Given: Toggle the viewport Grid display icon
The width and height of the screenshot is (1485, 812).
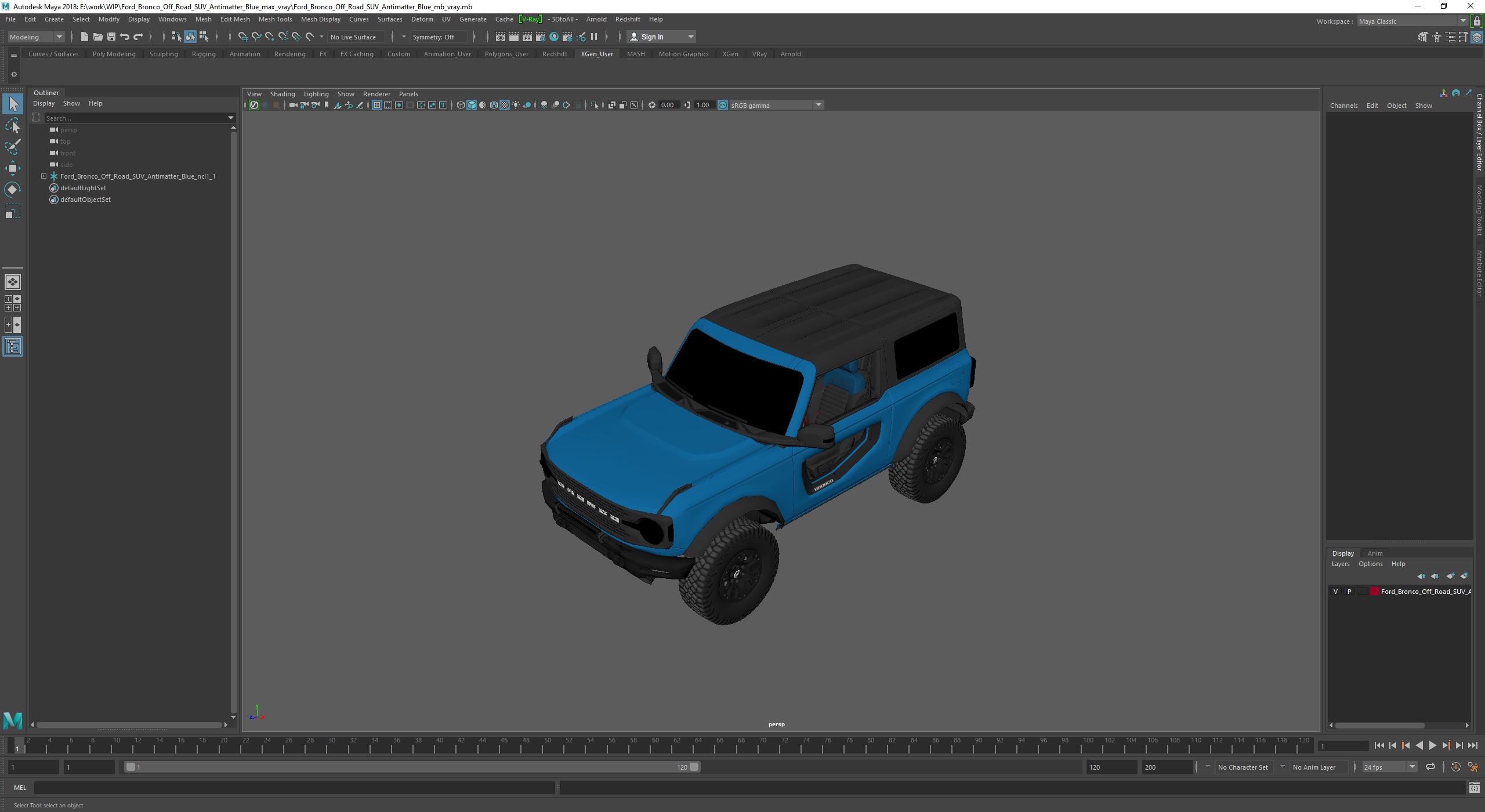Looking at the screenshot, I should click(x=377, y=105).
